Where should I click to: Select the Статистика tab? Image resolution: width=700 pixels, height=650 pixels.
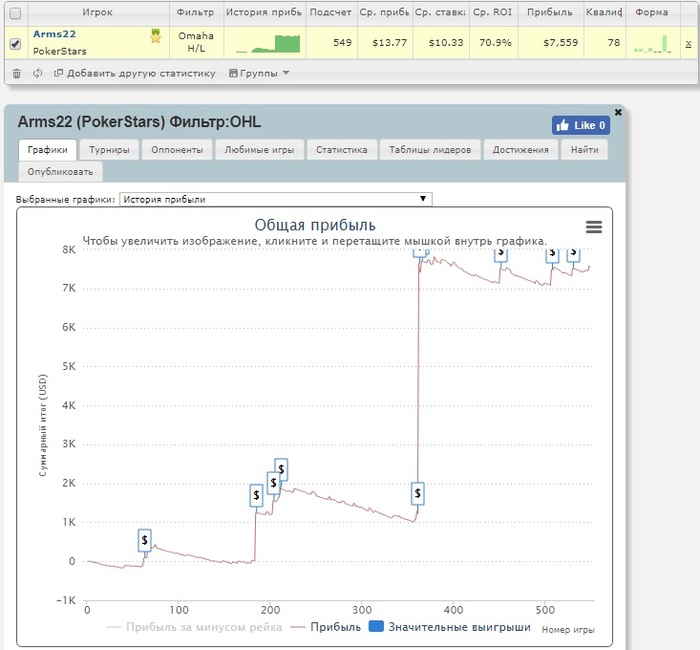[342, 150]
